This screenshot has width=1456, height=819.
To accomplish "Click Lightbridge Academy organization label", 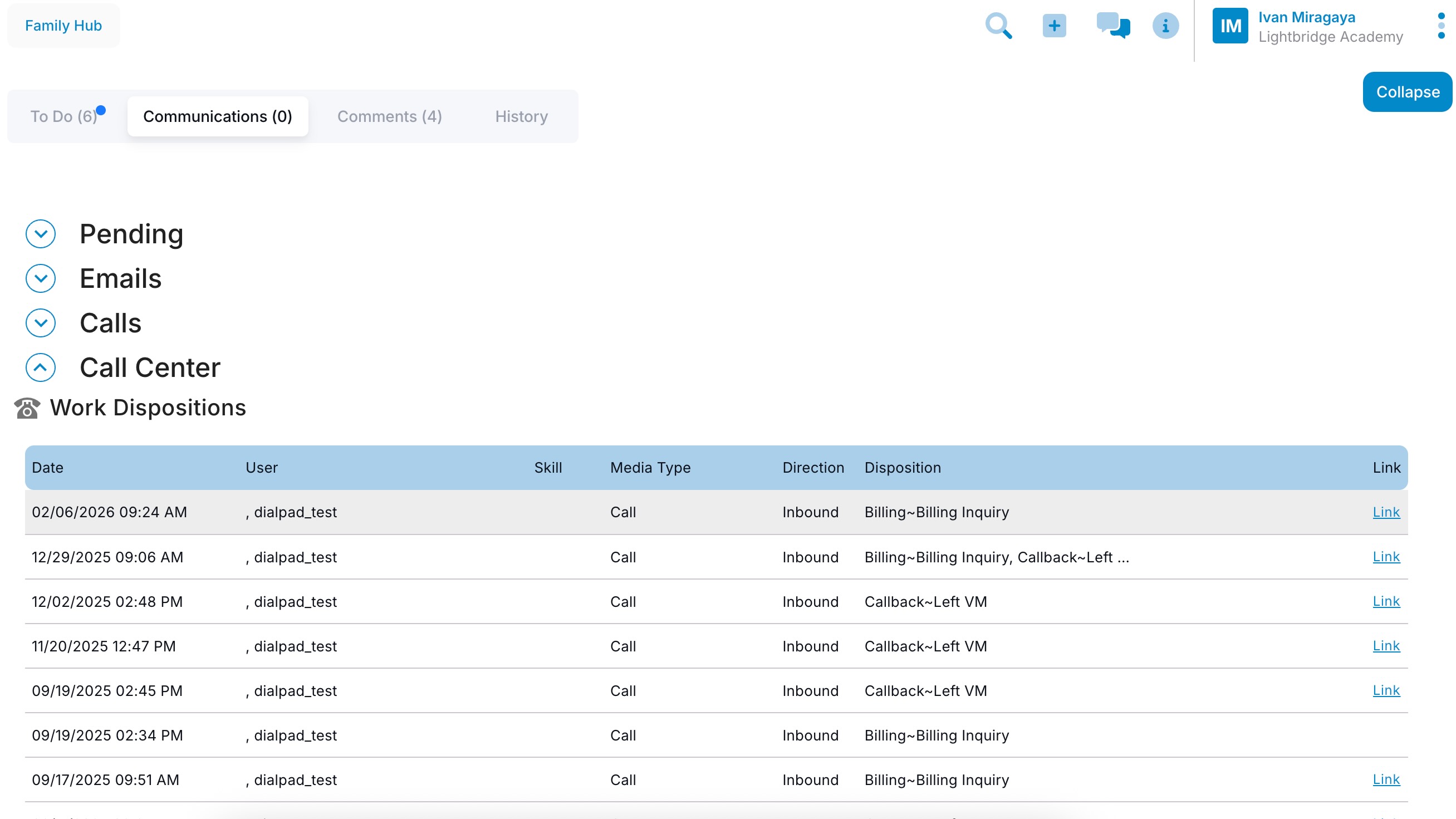I will point(1330,37).
